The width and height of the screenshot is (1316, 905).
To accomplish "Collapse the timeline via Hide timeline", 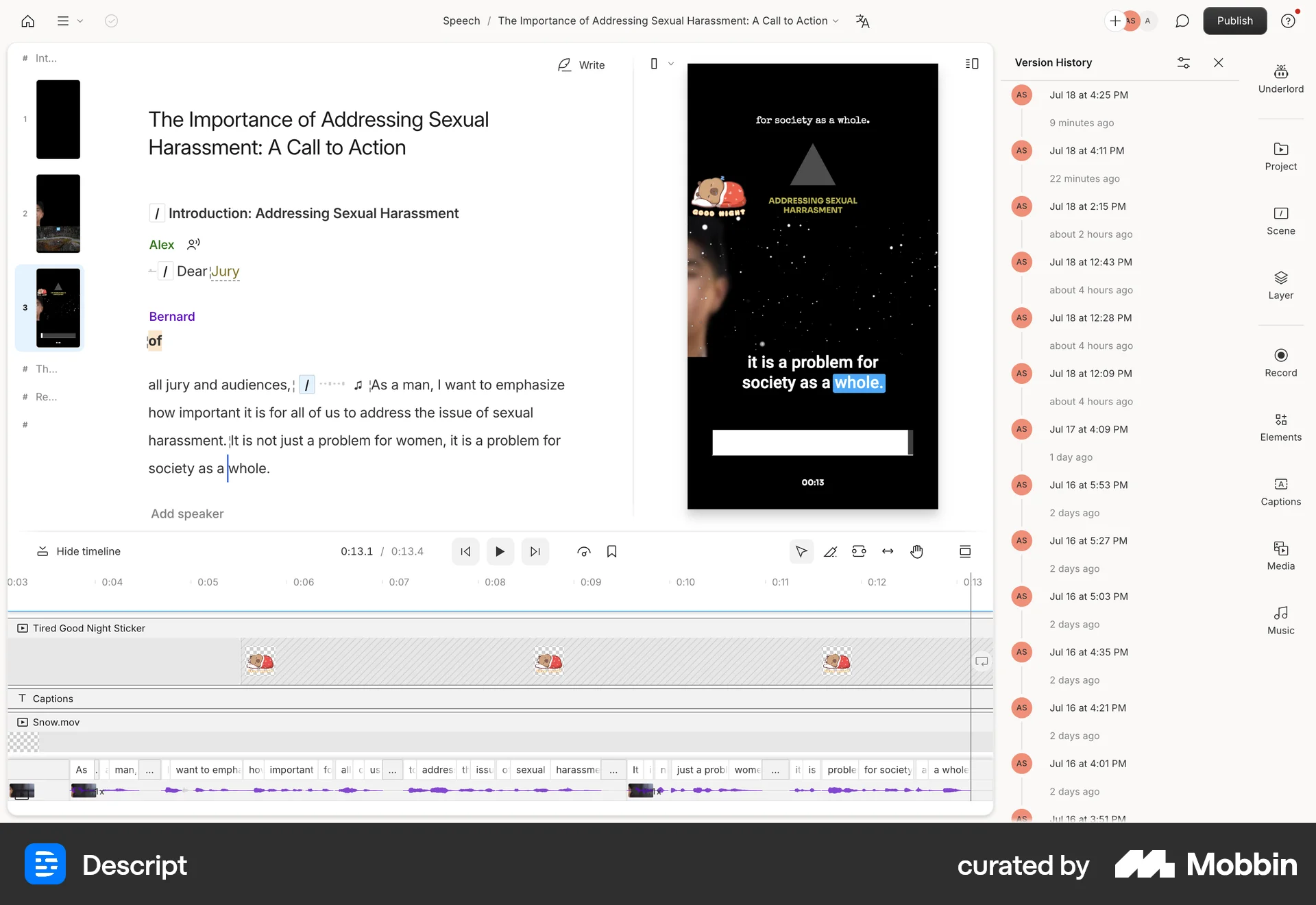I will [x=78, y=551].
